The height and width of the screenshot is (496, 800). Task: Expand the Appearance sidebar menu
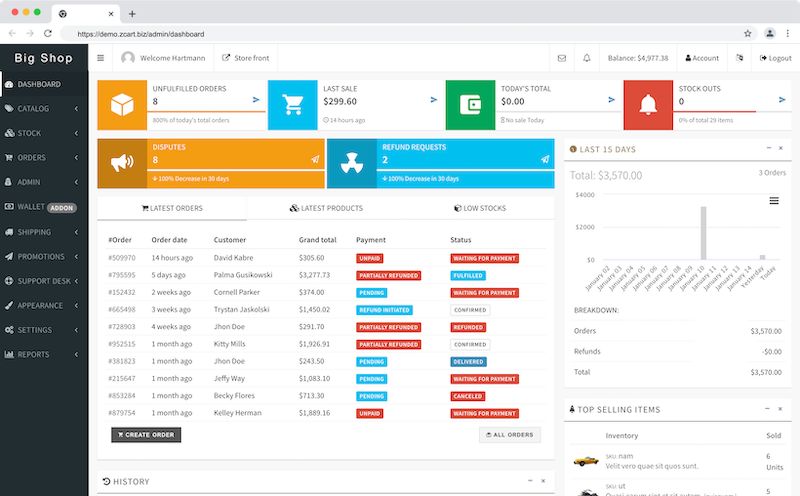pos(44,306)
